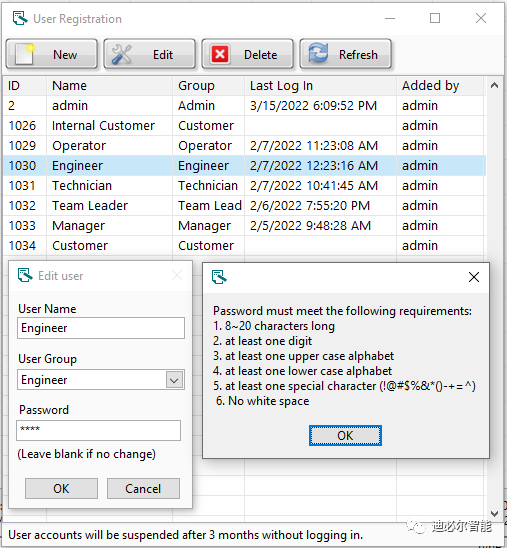Click the password requirements dialog app icon
The image size is (507, 548).
[x=219, y=277]
